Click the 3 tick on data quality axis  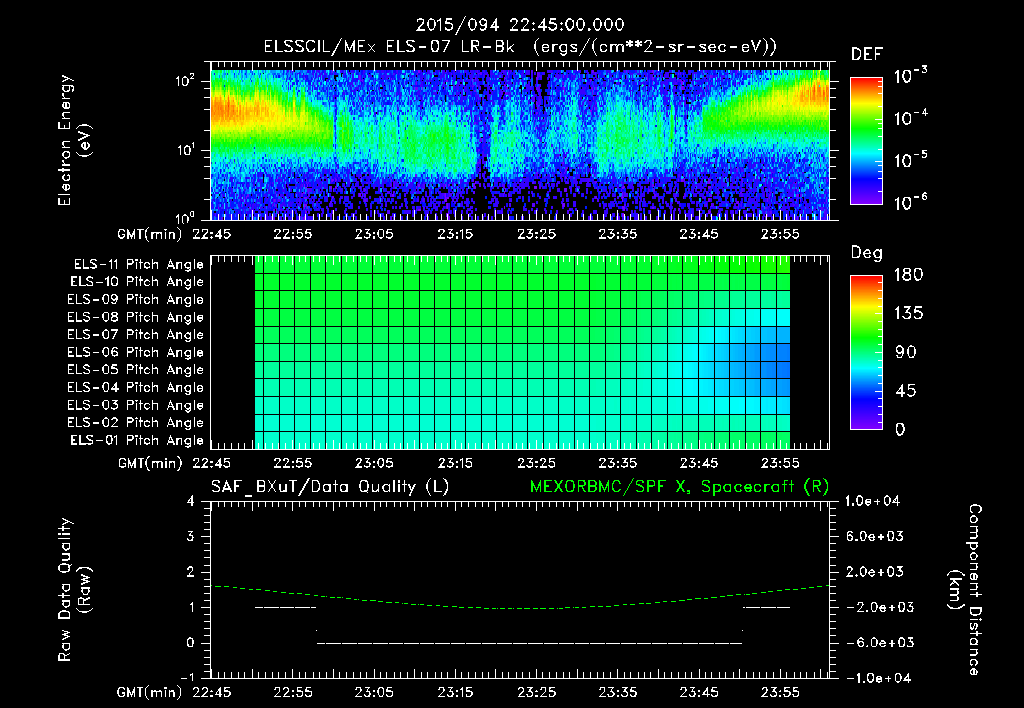(x=191, y=536)
